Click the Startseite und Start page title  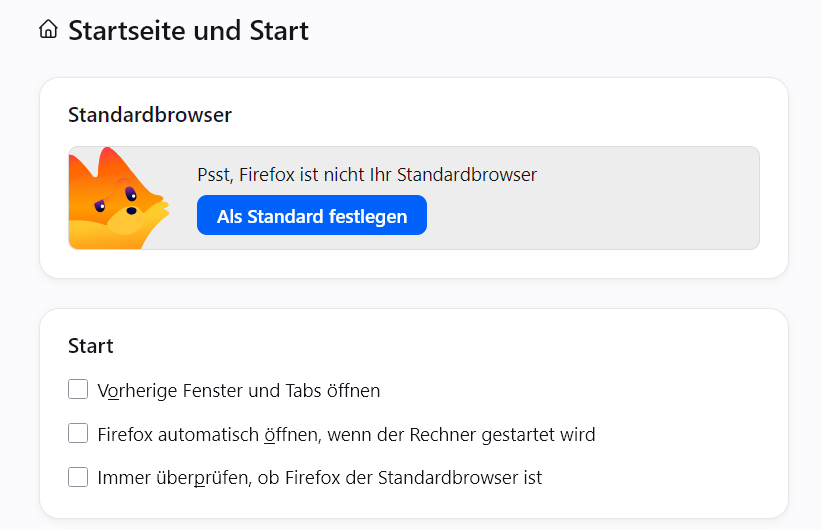188,30
